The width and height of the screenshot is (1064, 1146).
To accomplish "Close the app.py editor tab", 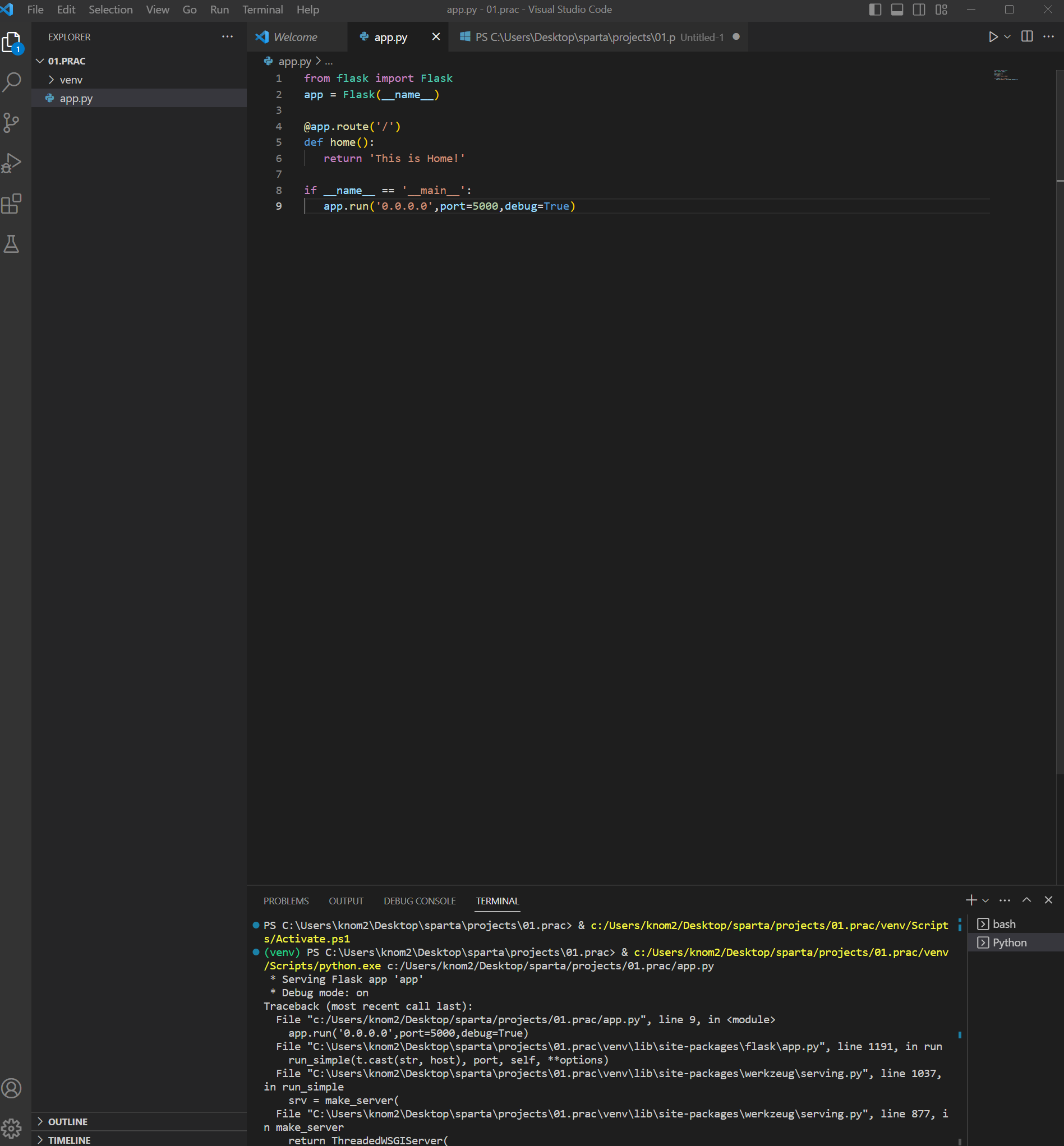I will coord(436,37).
